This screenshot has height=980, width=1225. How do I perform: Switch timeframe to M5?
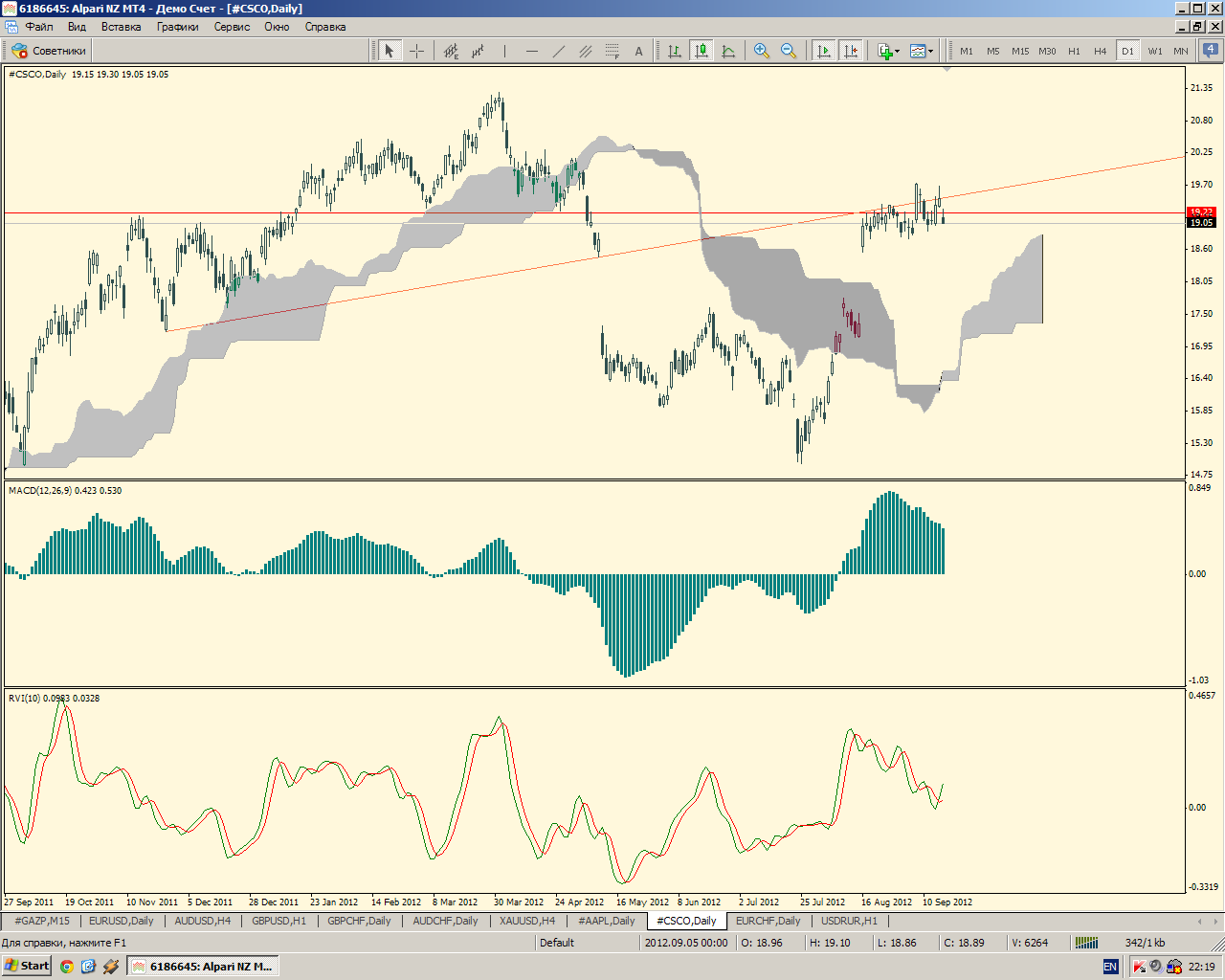click(x=993, y=51)
